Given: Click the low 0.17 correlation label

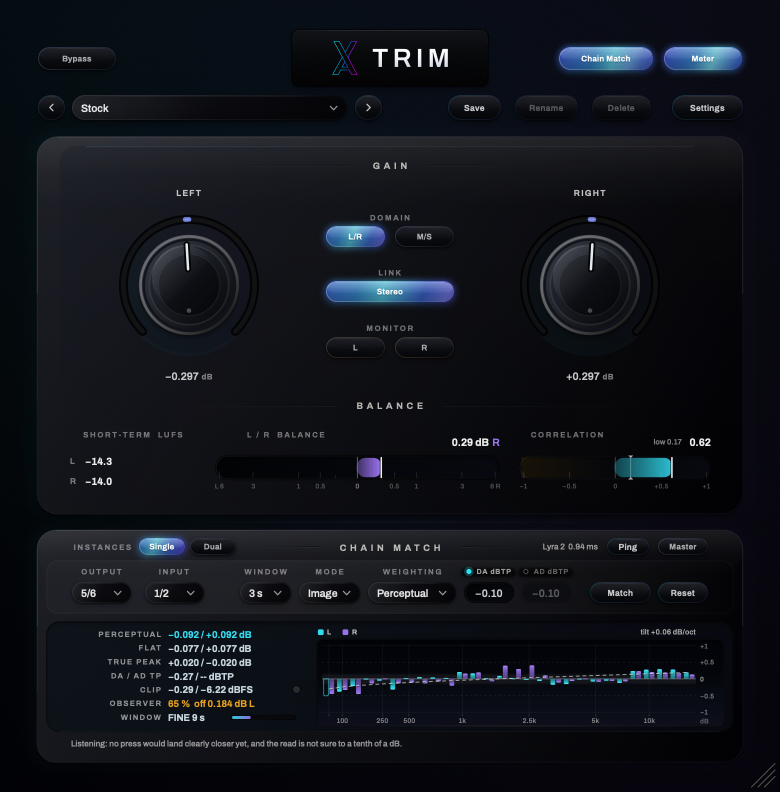Looking at the screenshot, I should [667, 442].
